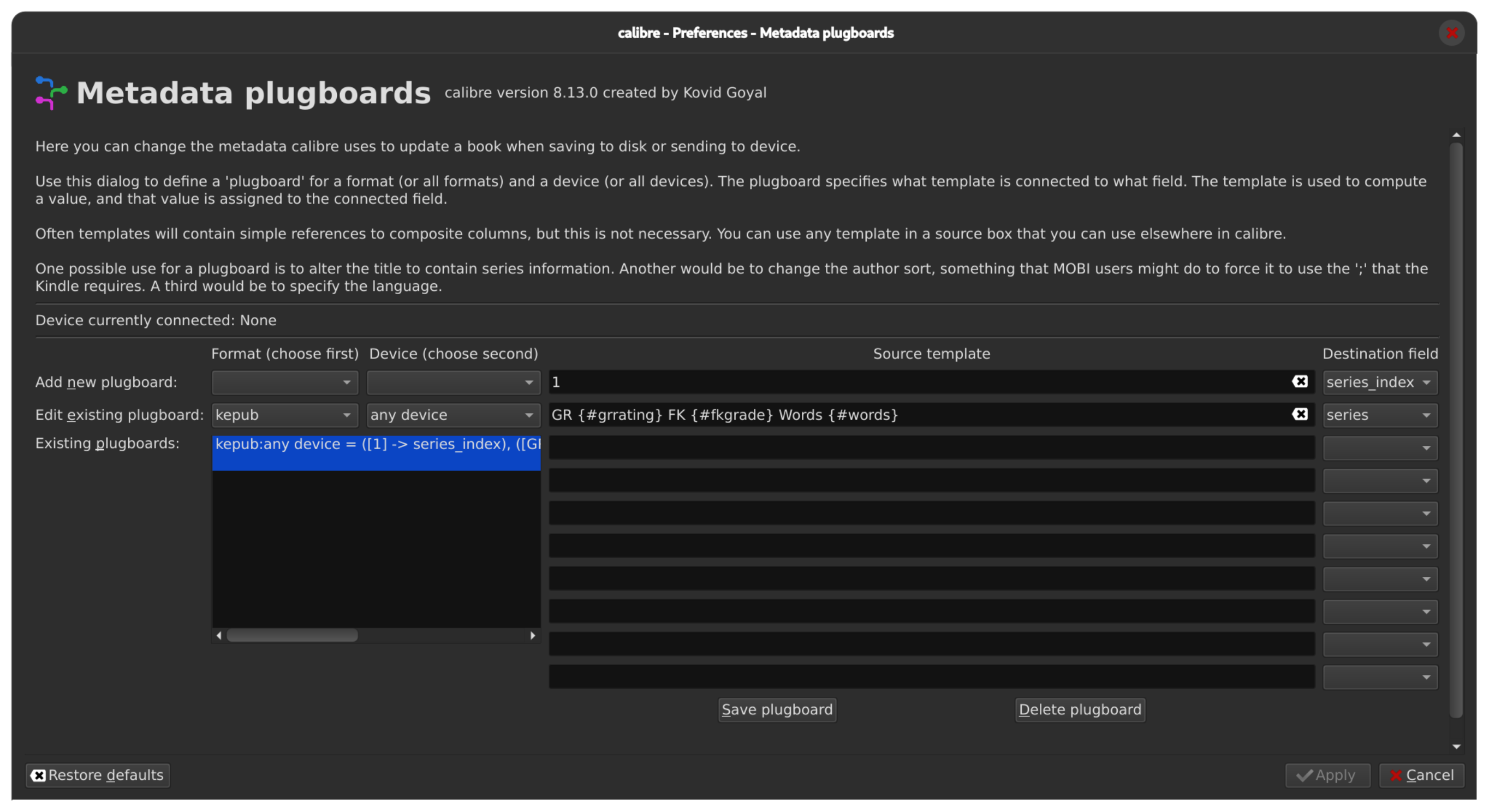1489x812 pixels.
Task: Click Delete plugboard button
Action: click(1079, 709)
